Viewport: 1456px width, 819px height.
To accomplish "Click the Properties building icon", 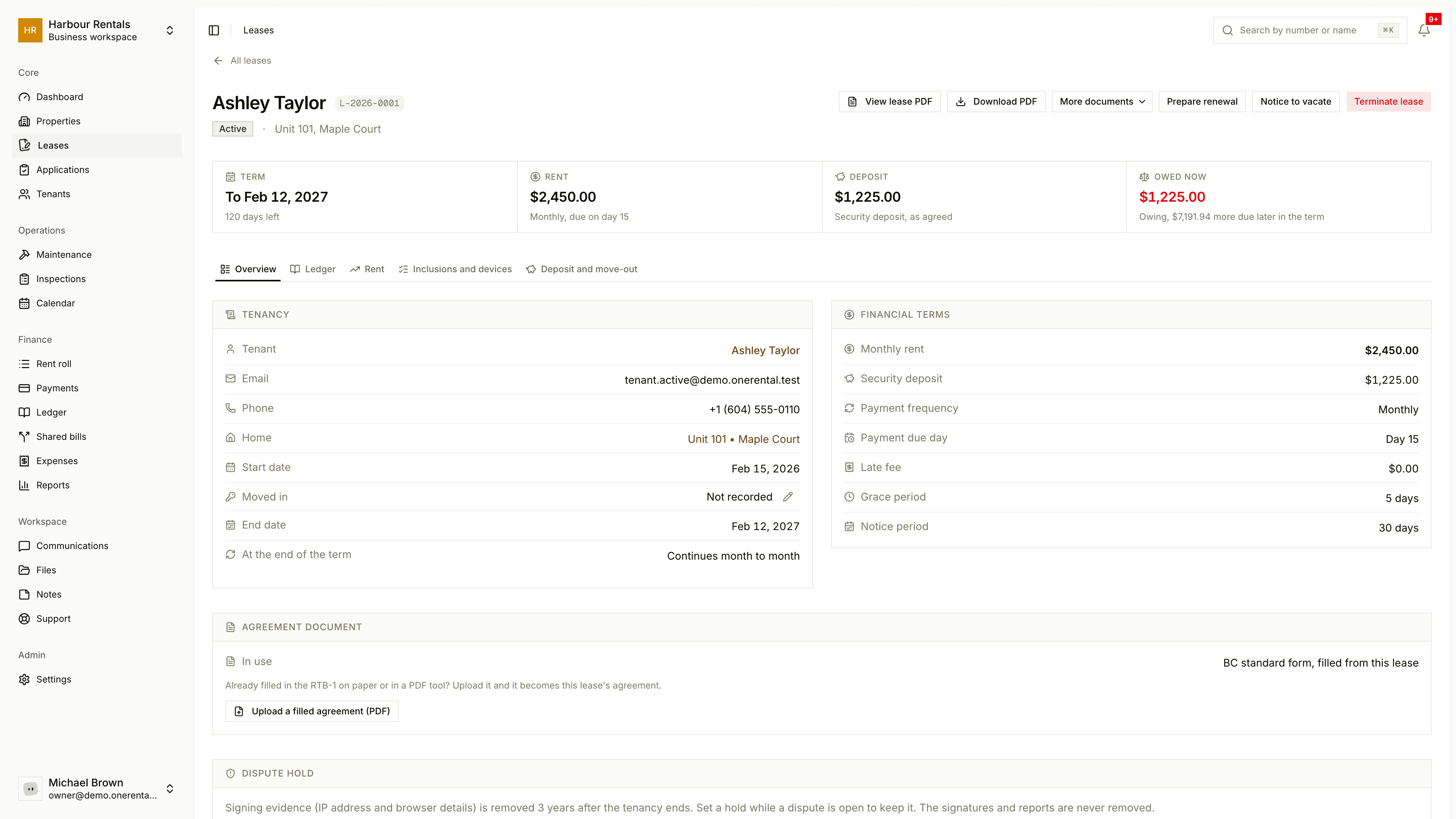I will 24,121.
